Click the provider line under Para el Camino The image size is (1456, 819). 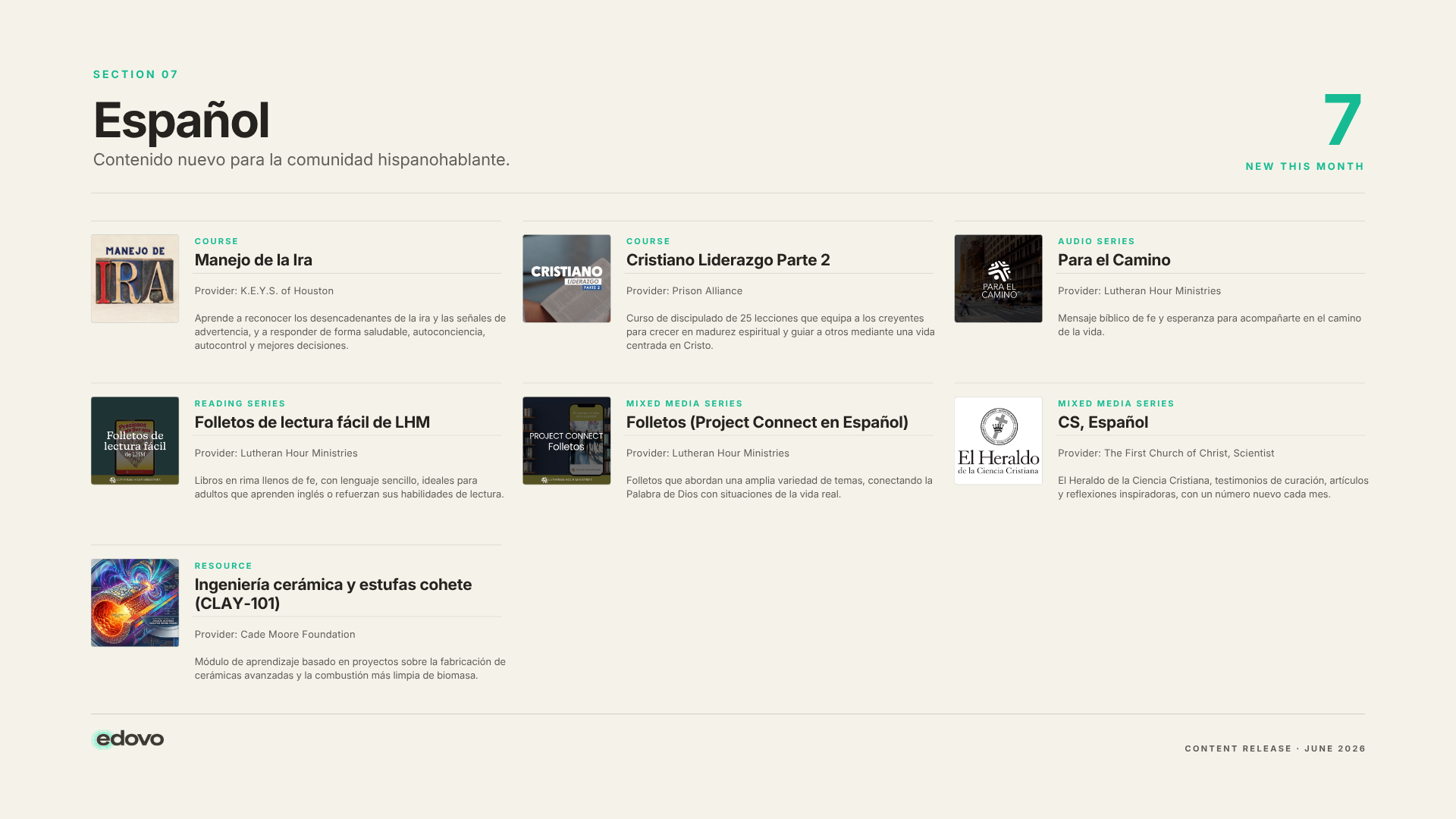pyautogui.click(x=1139, y=291)
